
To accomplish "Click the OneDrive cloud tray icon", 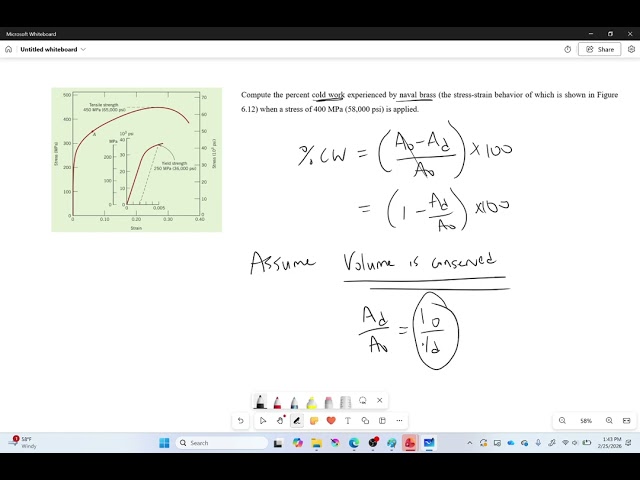I will coord(511,443).
